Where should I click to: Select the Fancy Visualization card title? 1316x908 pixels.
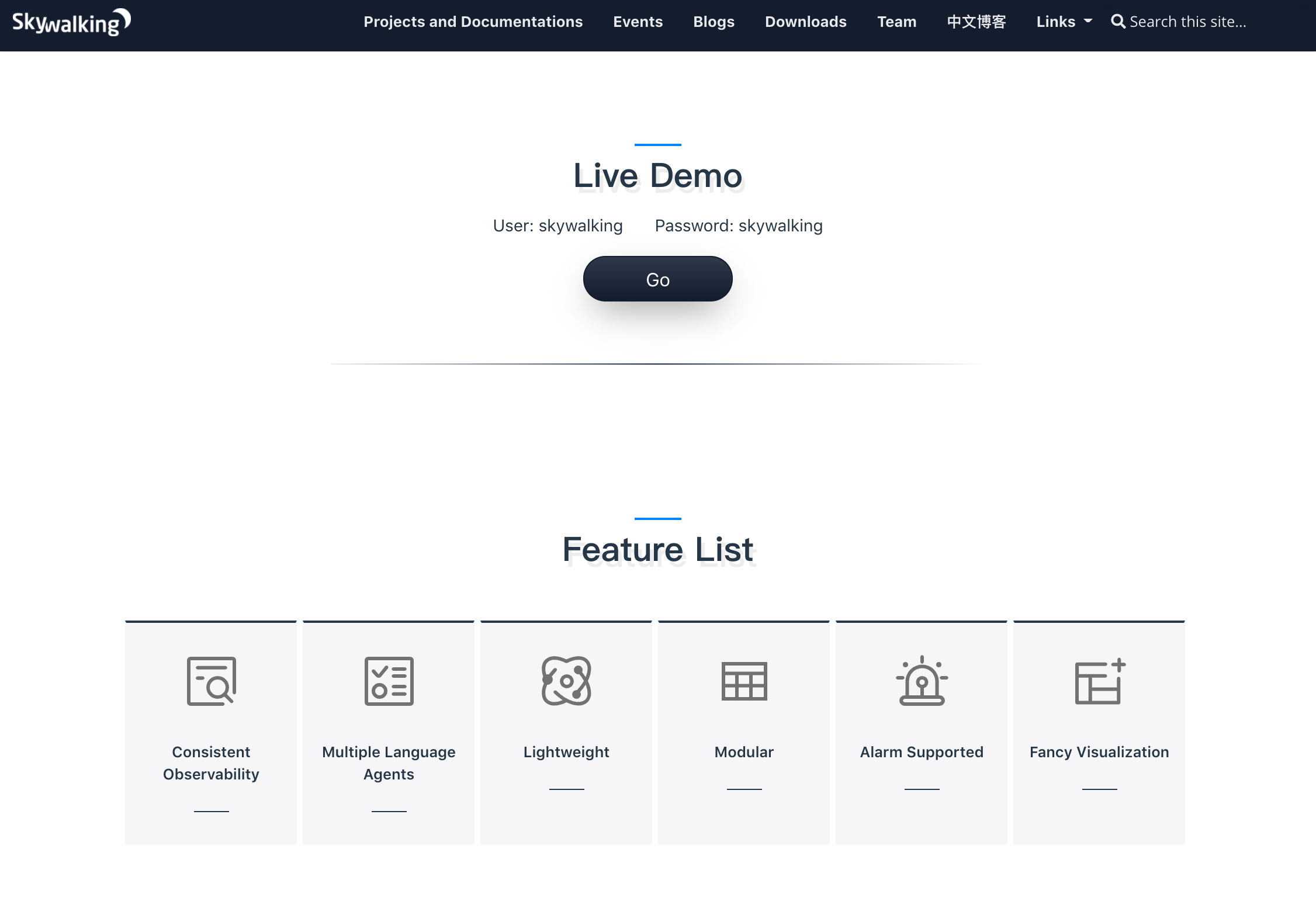pos(1099,752)
